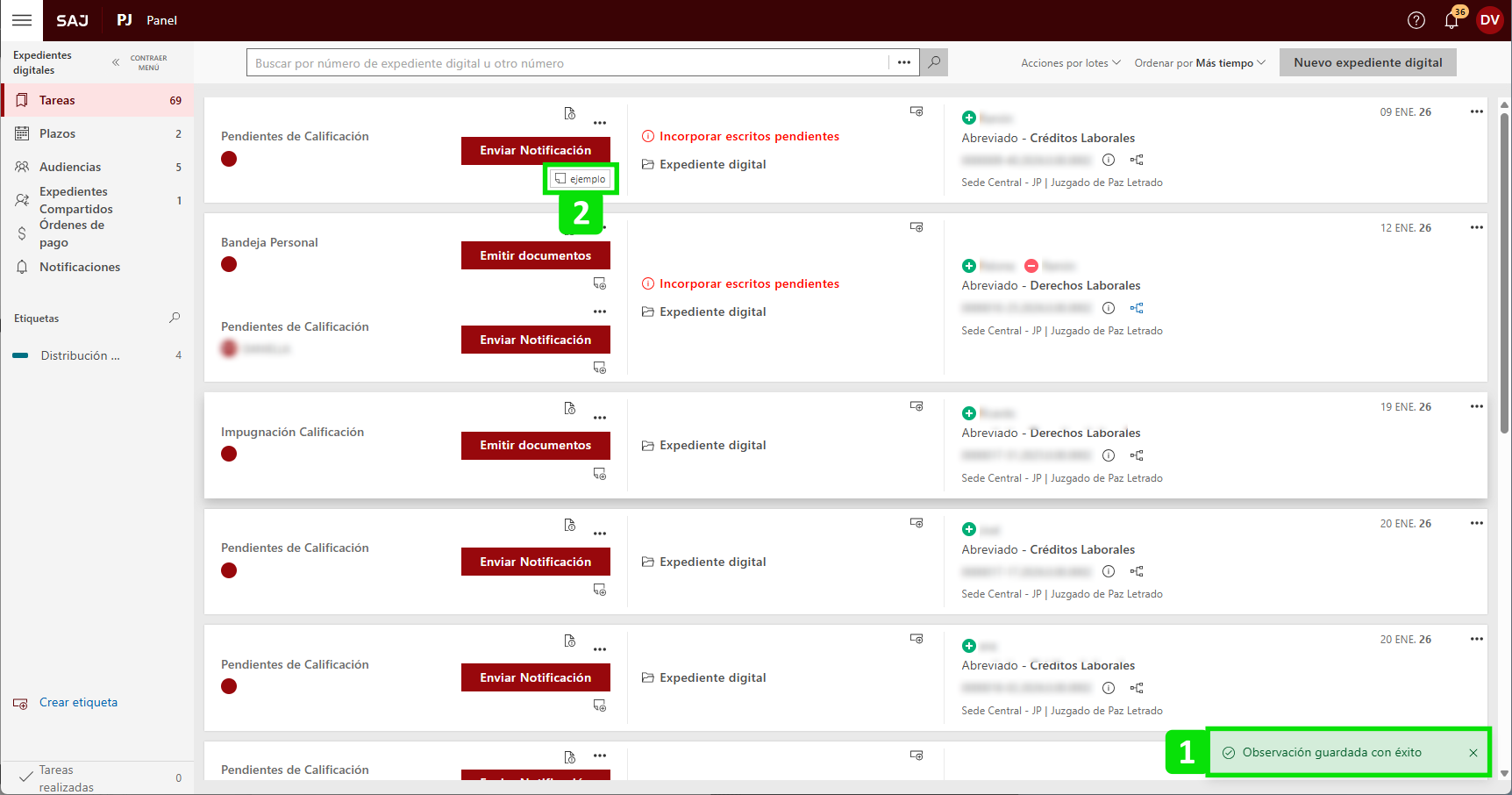Click the search icon next to Etiquetas
This screenshot has height=795, width=1512.
[175, 318]
